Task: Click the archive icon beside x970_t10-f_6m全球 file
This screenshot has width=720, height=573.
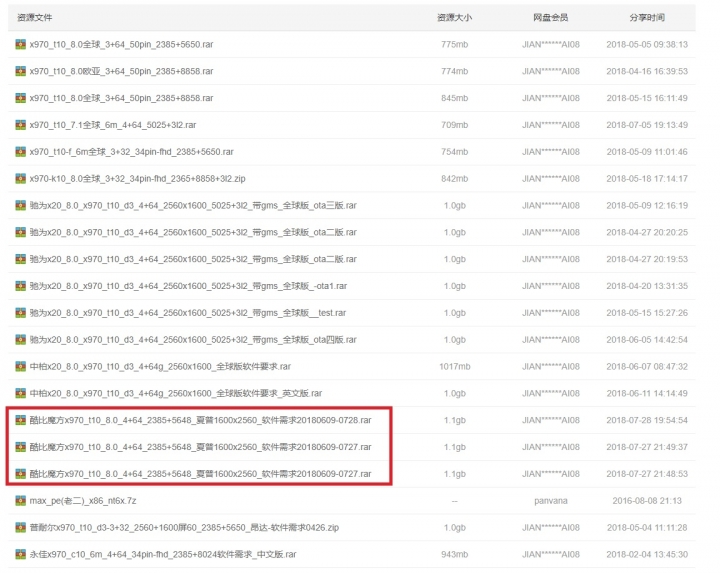Action: tap(20, 152)
